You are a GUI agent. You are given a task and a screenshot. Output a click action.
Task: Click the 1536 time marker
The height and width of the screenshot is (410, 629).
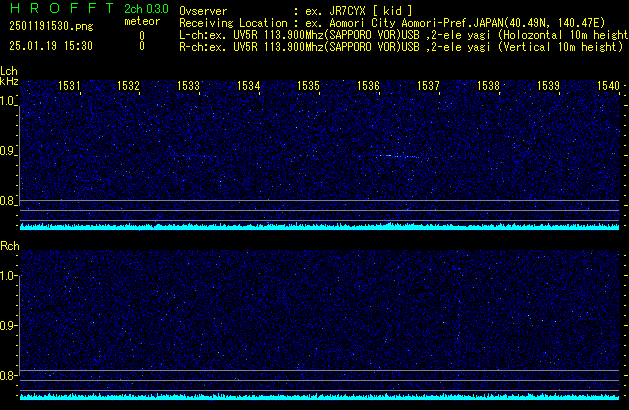click(x=368, y=86)
